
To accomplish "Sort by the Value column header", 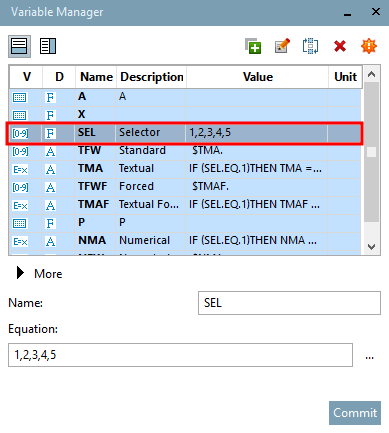I will (x=258, y=77).
